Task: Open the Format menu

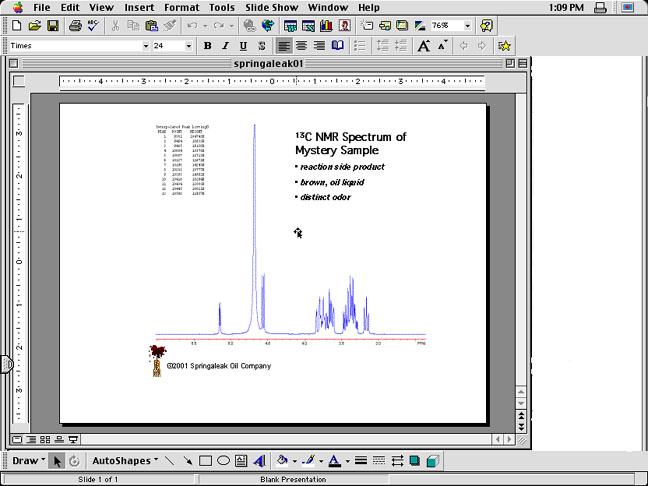Action: 181,7
